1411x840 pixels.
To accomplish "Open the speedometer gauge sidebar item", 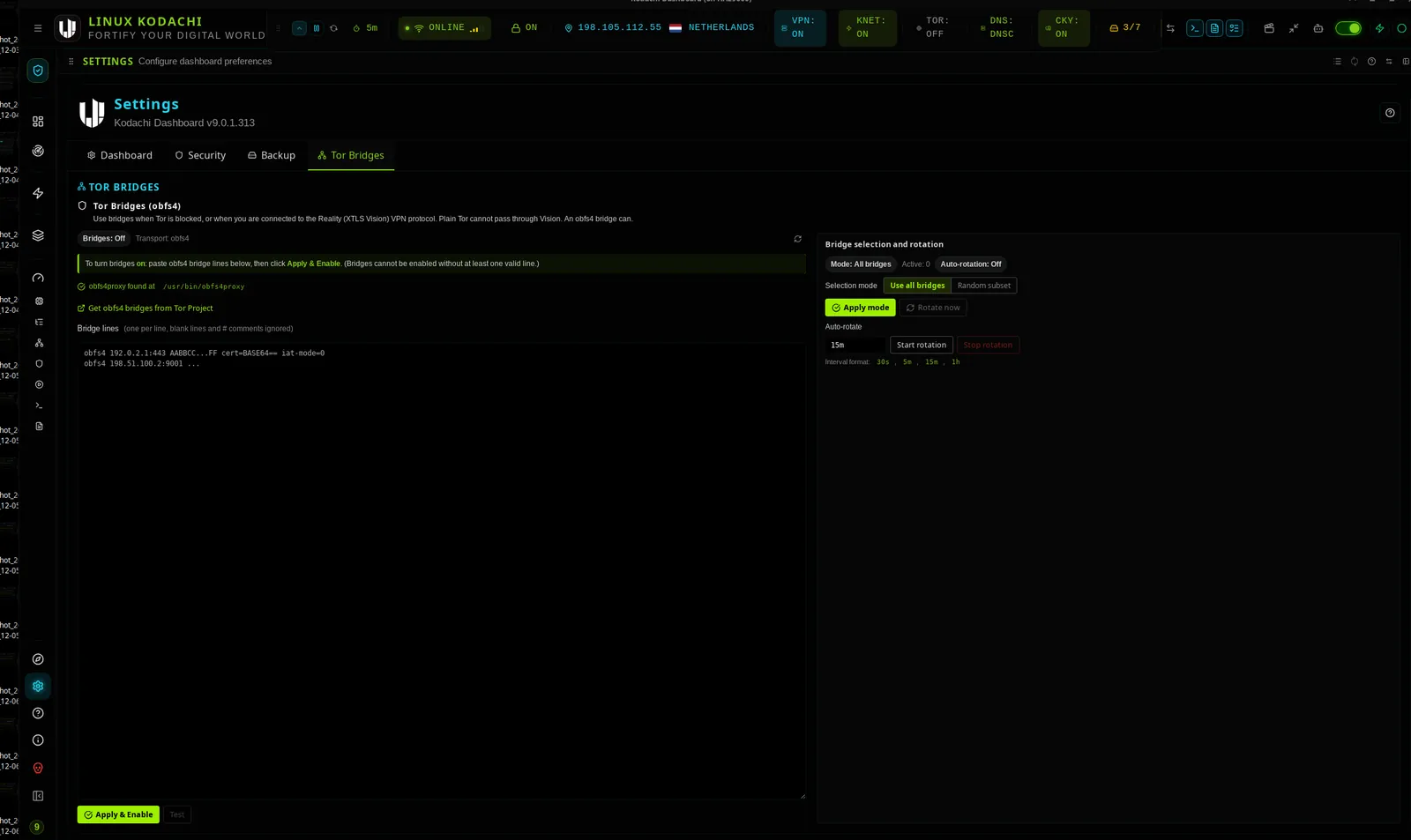I will click(x=38, y=278).
